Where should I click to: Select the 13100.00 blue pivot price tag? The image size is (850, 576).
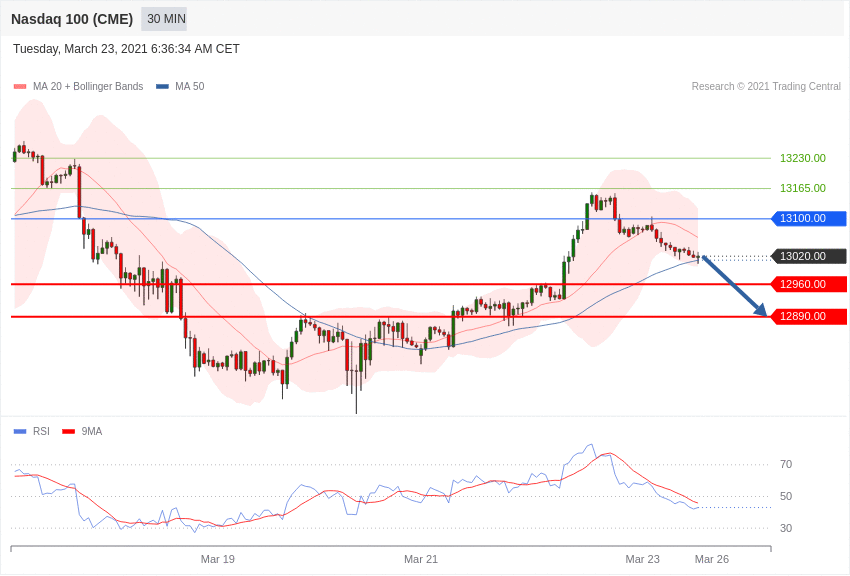pos(809,218)
